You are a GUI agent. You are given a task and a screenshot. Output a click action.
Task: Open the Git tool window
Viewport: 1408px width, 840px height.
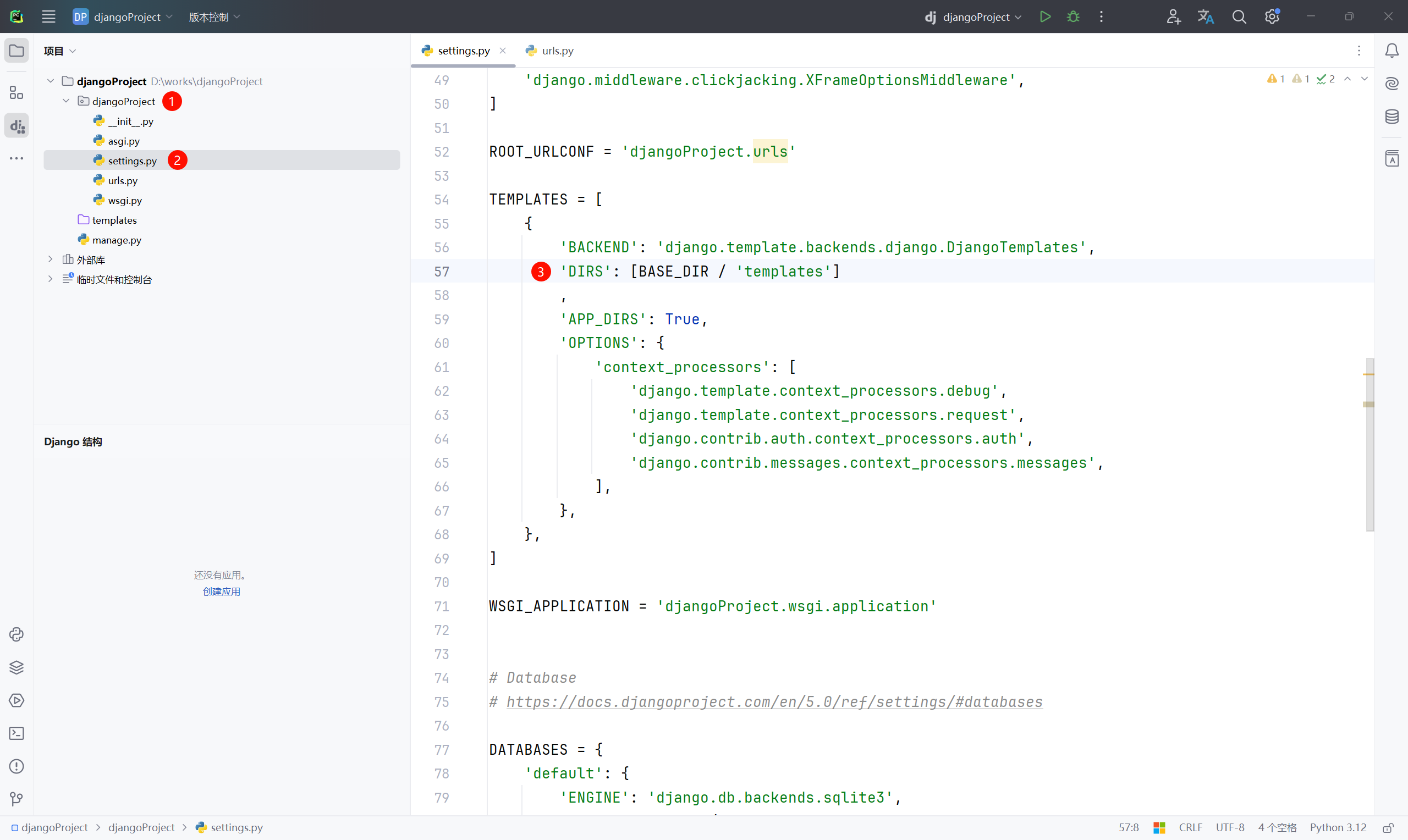point(16,799)
